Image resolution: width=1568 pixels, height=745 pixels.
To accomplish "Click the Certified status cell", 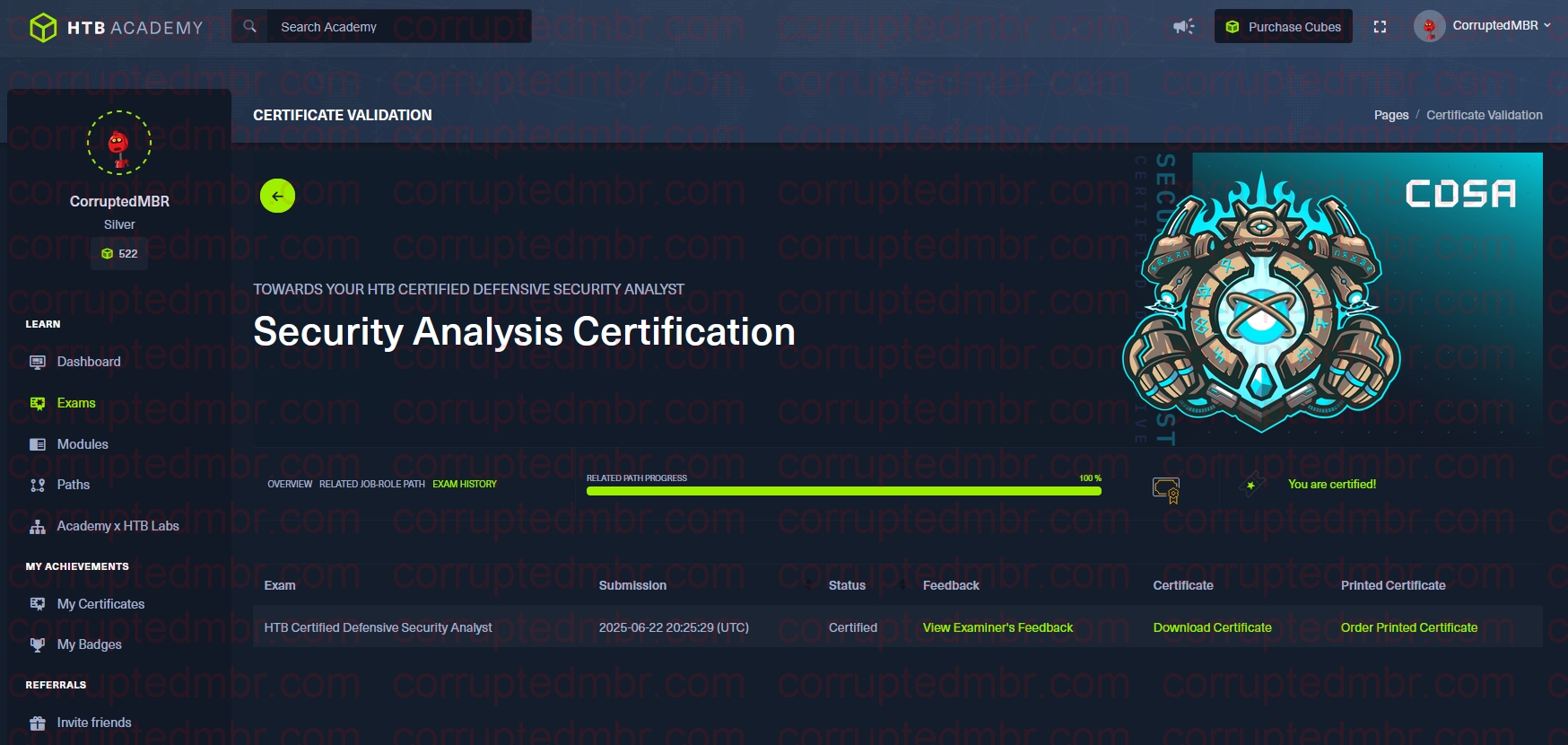I will [x=853, y=627].
